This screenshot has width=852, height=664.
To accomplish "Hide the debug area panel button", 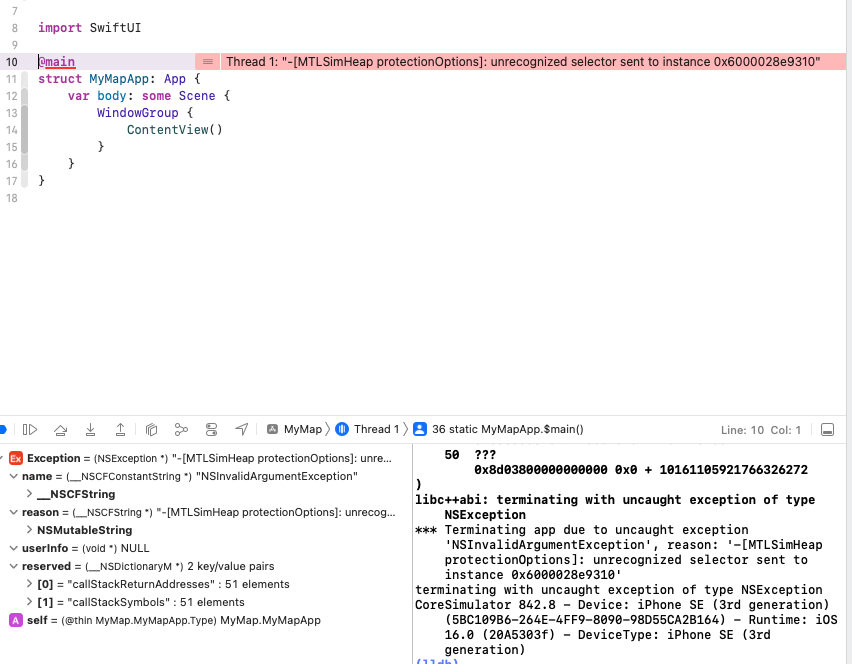I will (x=827, y=430).
